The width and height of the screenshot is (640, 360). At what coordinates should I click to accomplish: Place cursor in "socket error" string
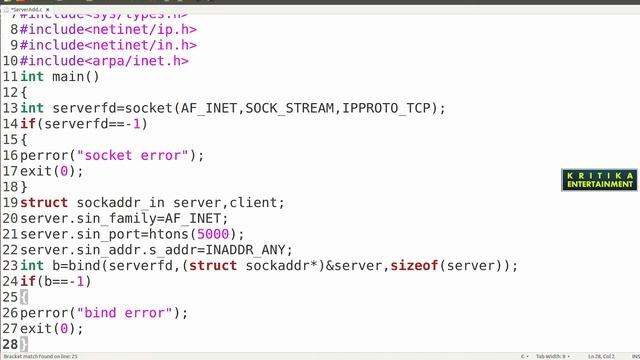pyautogui.click(x=133, y=156)
